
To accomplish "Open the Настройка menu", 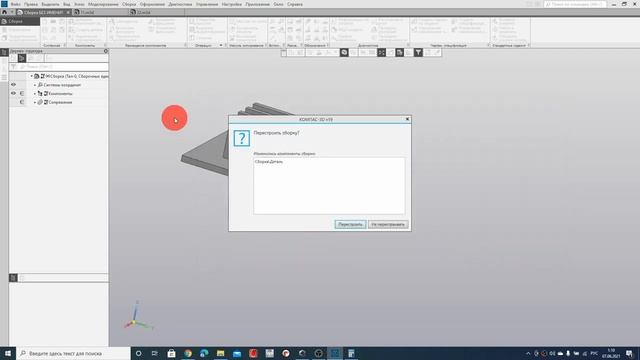I will [231, 4].
